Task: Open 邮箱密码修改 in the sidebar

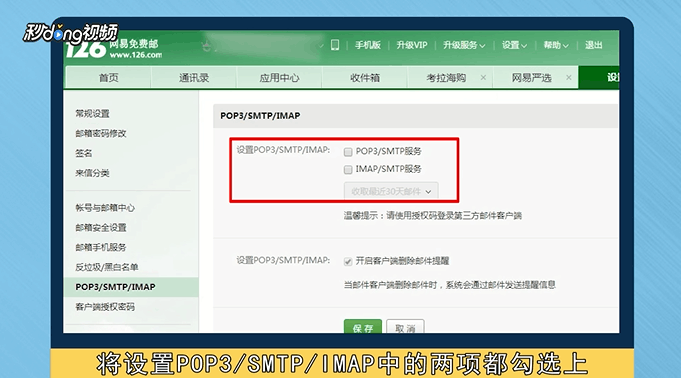Action: click(101, 133)
